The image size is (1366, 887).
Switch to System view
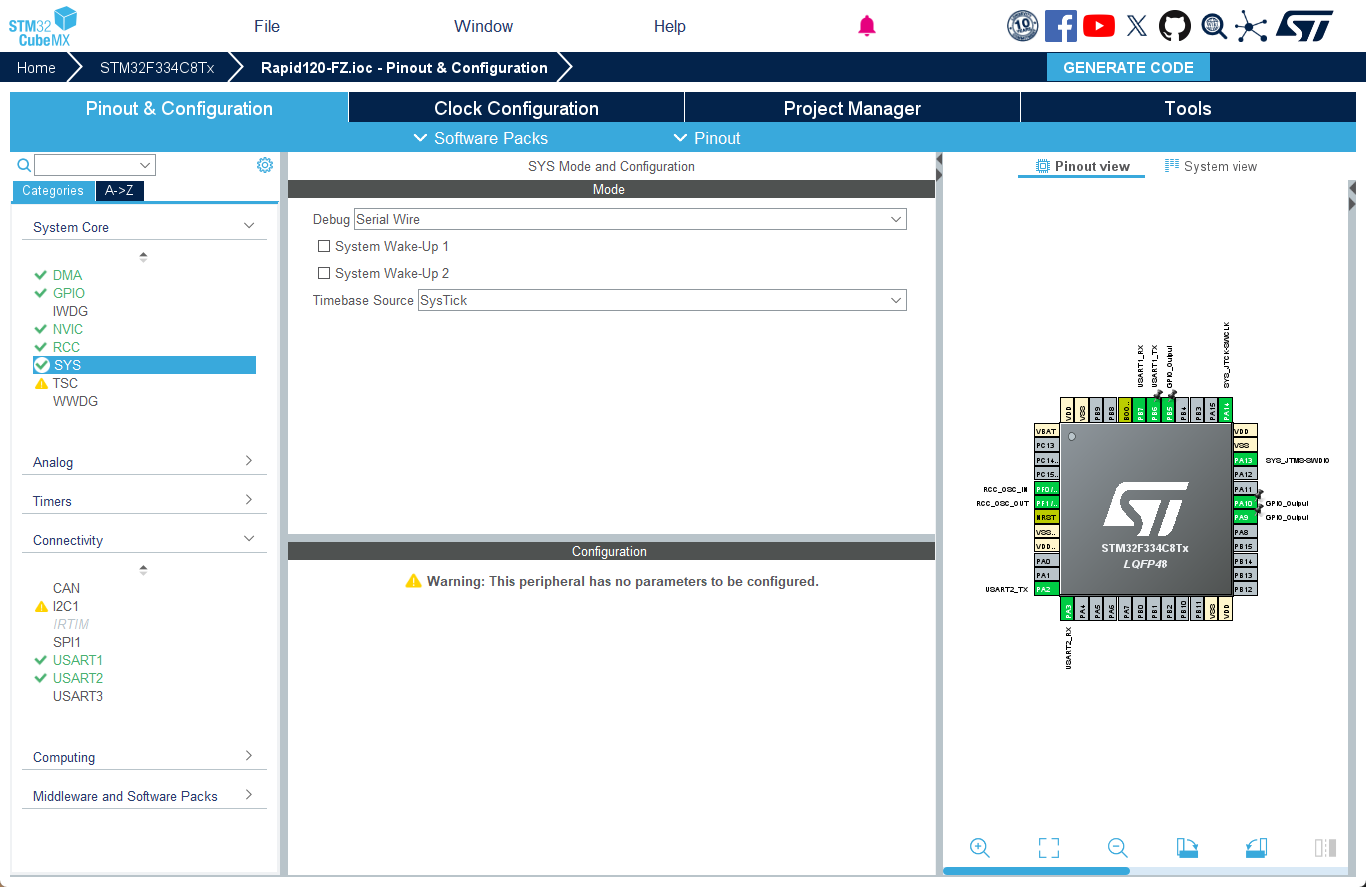click(1211, 166)
